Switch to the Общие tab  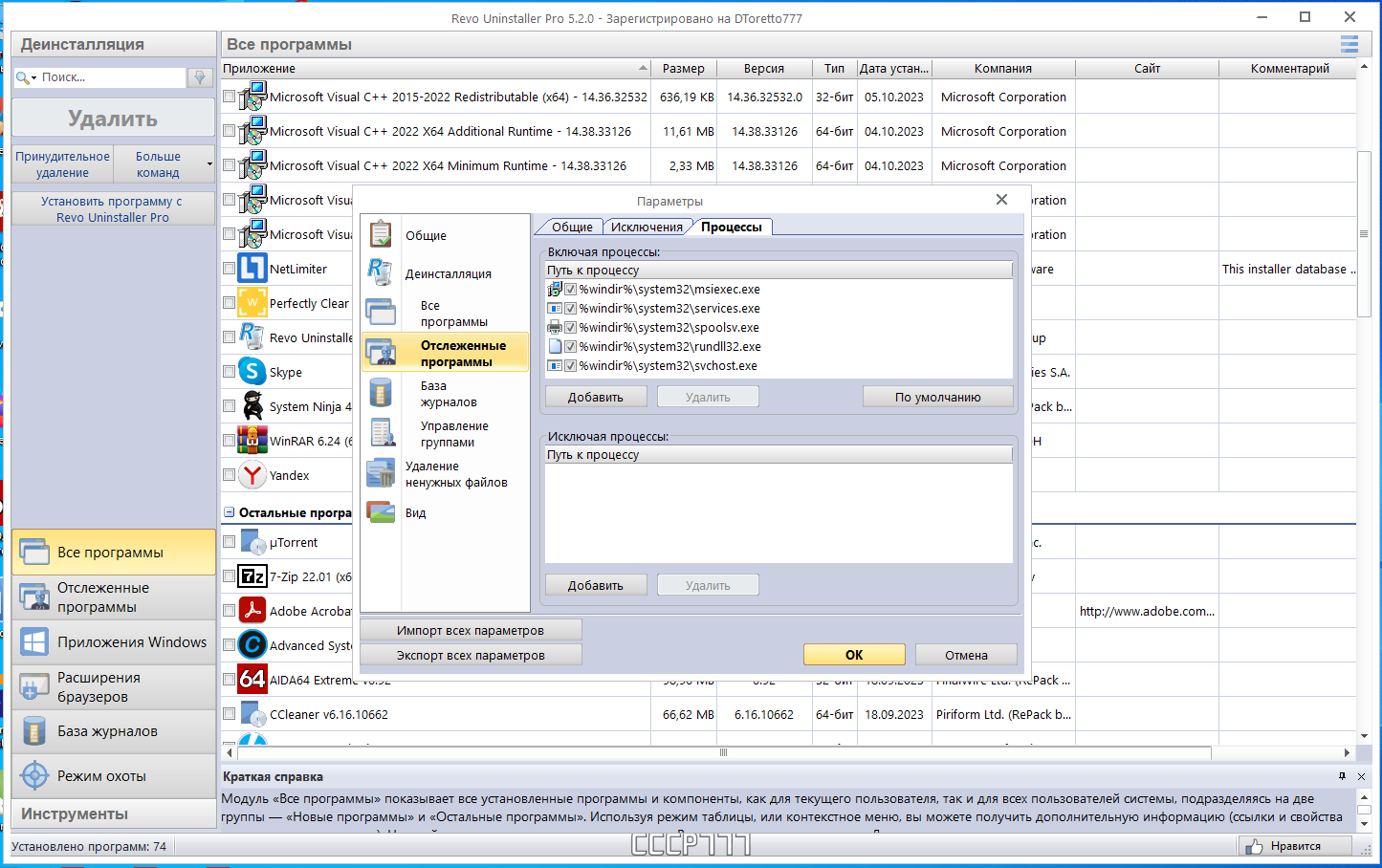[571, 227]
